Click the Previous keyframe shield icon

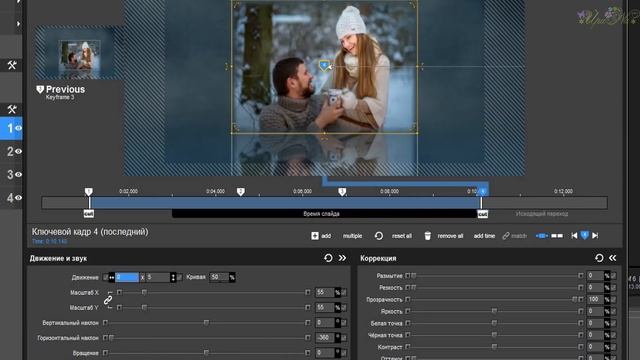point(40,89)
